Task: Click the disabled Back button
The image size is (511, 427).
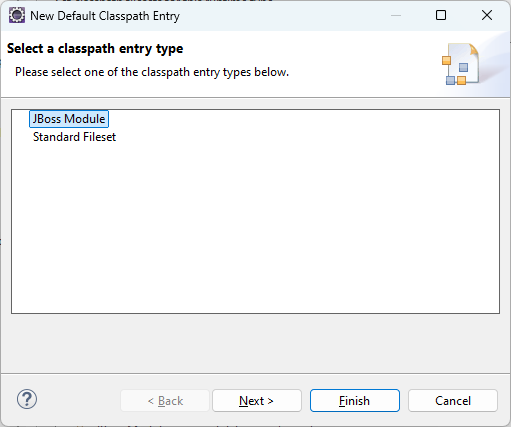Action: [165, 400]
